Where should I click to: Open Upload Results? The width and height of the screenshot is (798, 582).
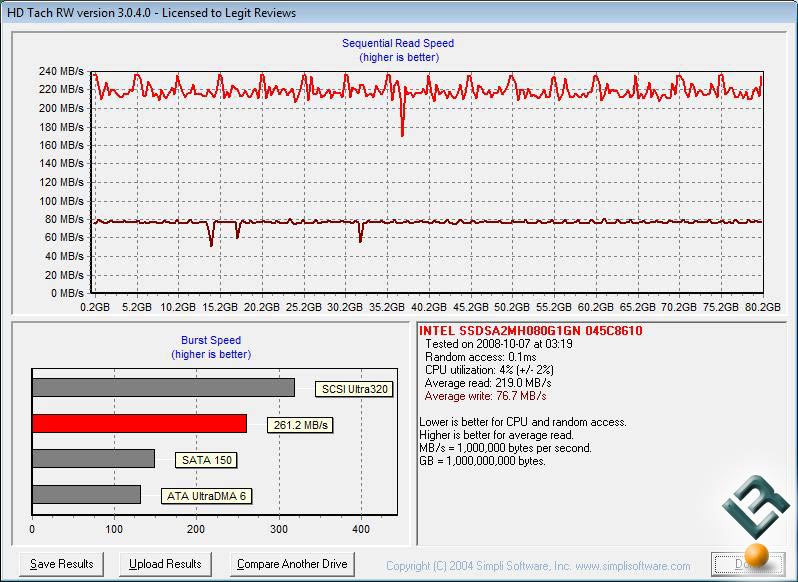165,564
